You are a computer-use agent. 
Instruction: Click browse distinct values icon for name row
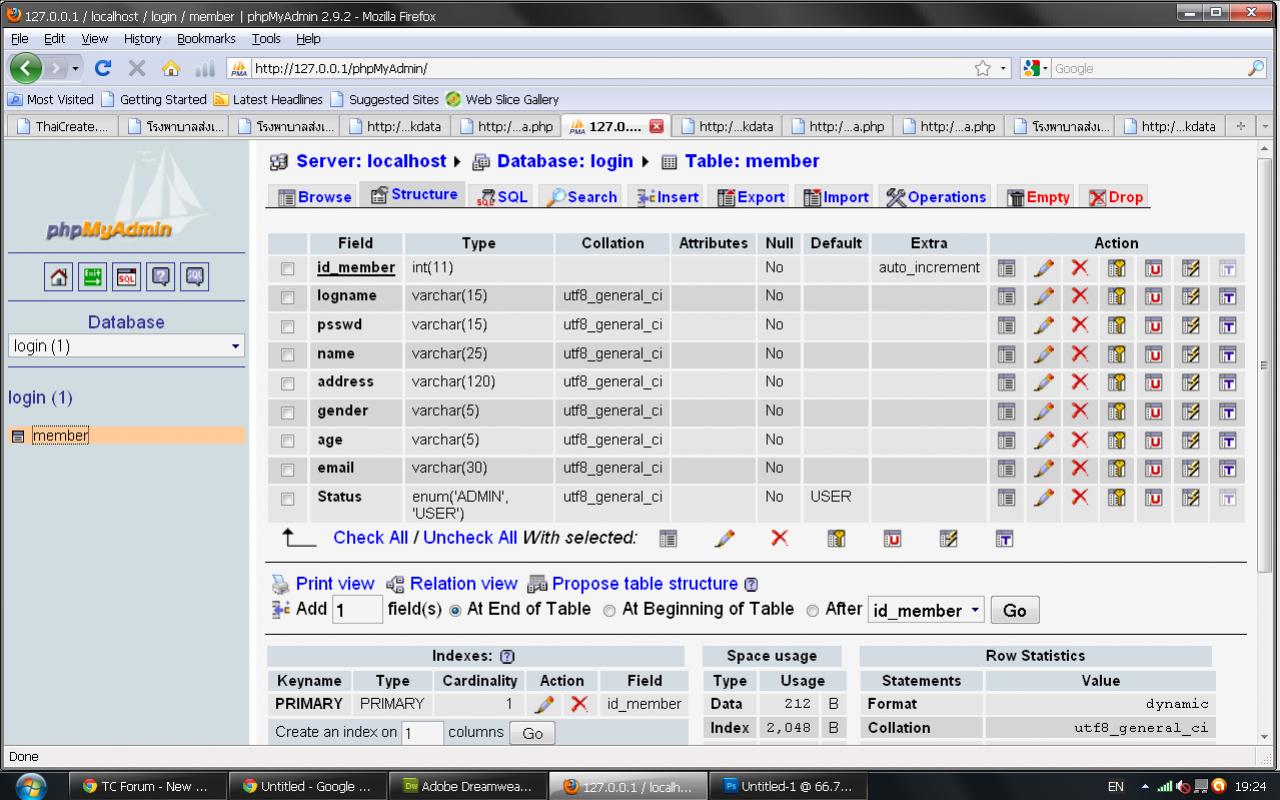coord(1006,353)
